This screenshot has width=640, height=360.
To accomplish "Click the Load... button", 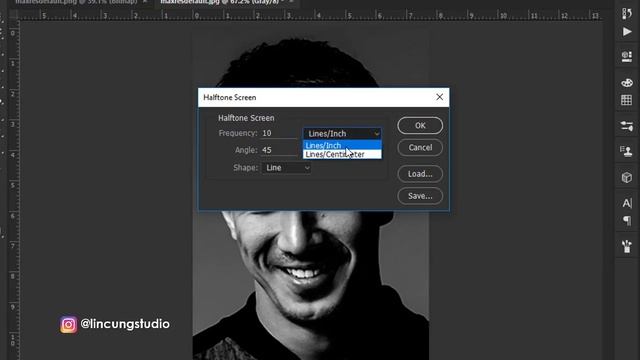I will click(x=420, y=174).
